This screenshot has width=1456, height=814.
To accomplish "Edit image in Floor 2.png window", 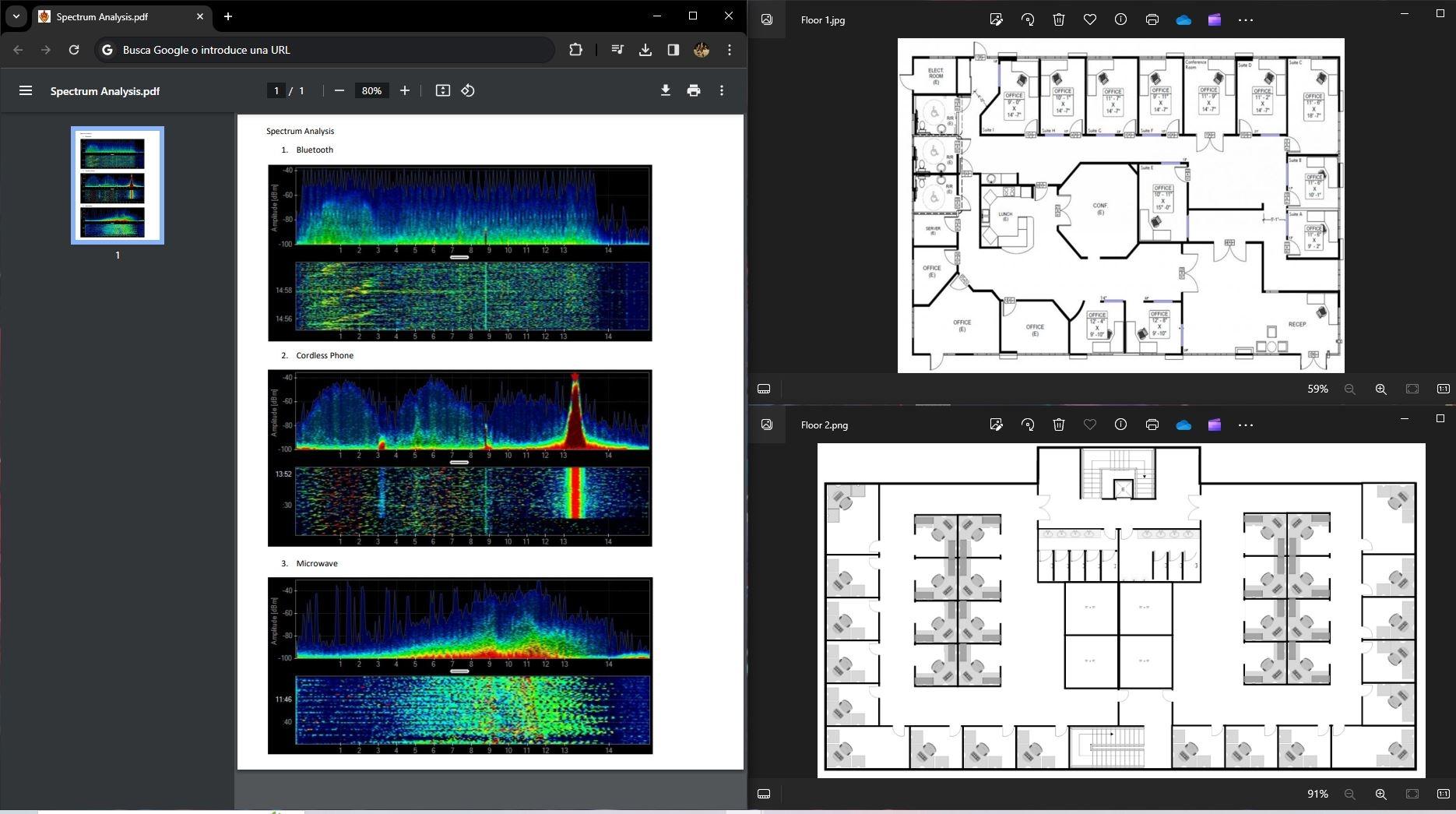I will click(x=996, y=425).
